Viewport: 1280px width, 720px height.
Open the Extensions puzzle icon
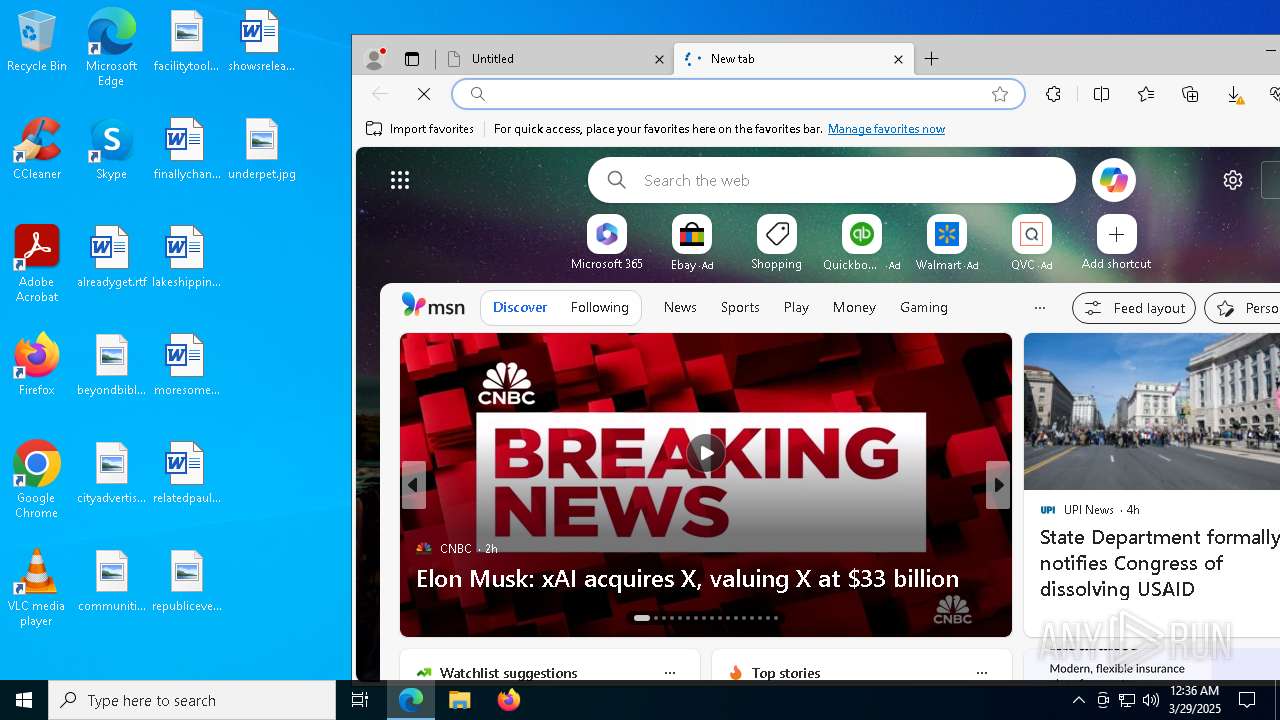1053,94
